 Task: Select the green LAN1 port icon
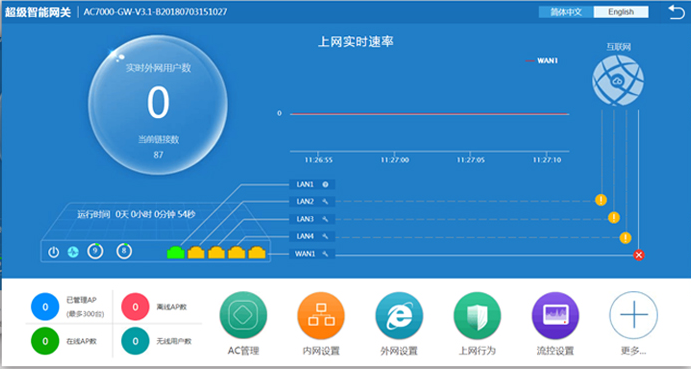tap(175, 252)
